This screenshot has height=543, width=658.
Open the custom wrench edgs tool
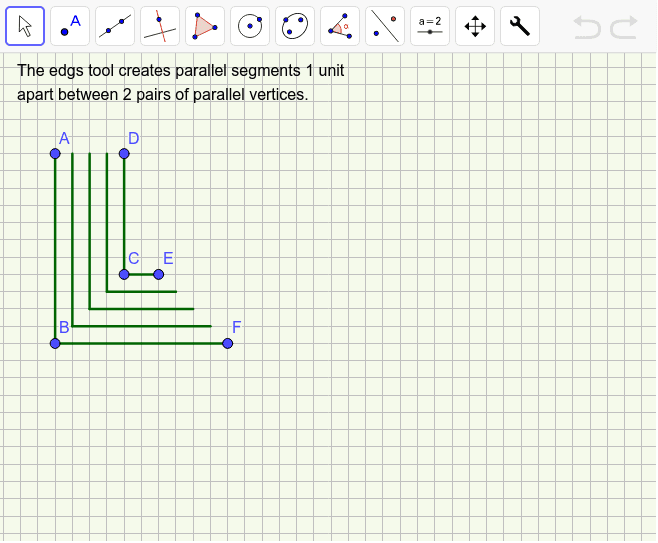click(x=520, y=26)
